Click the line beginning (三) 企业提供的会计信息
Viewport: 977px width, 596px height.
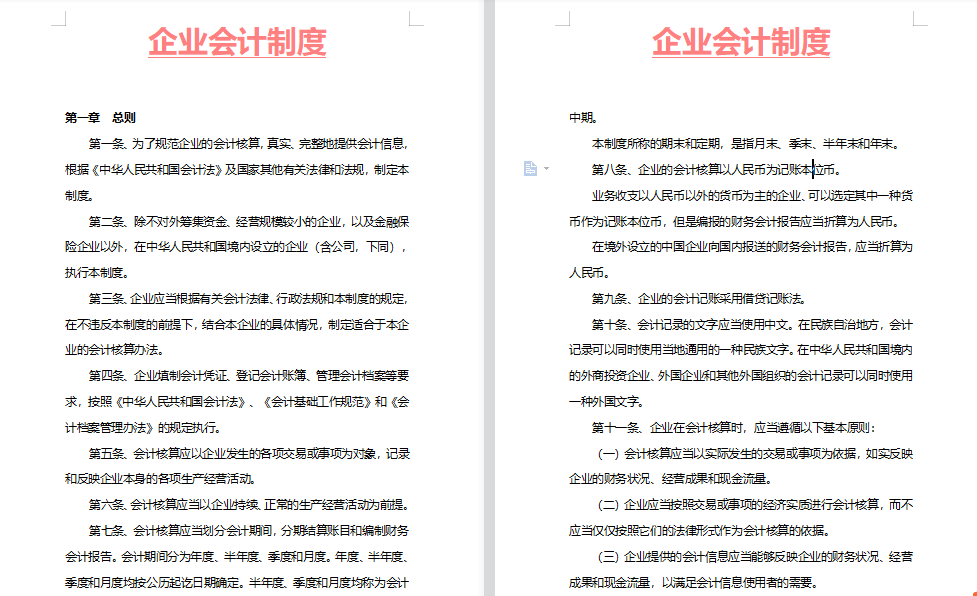(x=755, y=557)
